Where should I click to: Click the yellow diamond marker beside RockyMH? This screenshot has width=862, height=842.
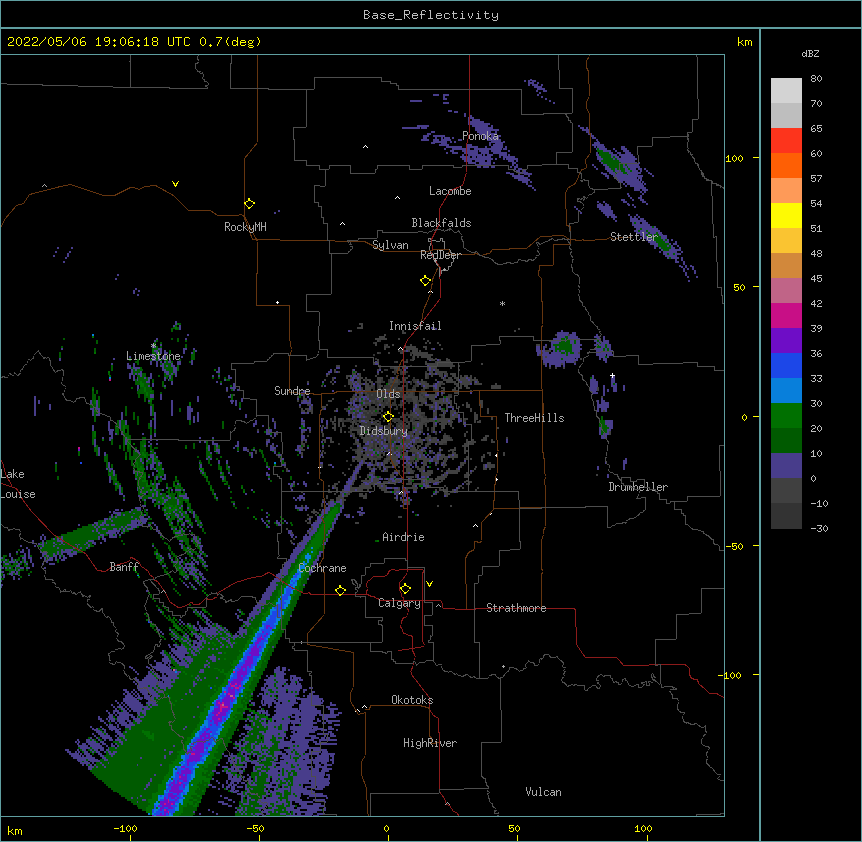coord(249,204)
